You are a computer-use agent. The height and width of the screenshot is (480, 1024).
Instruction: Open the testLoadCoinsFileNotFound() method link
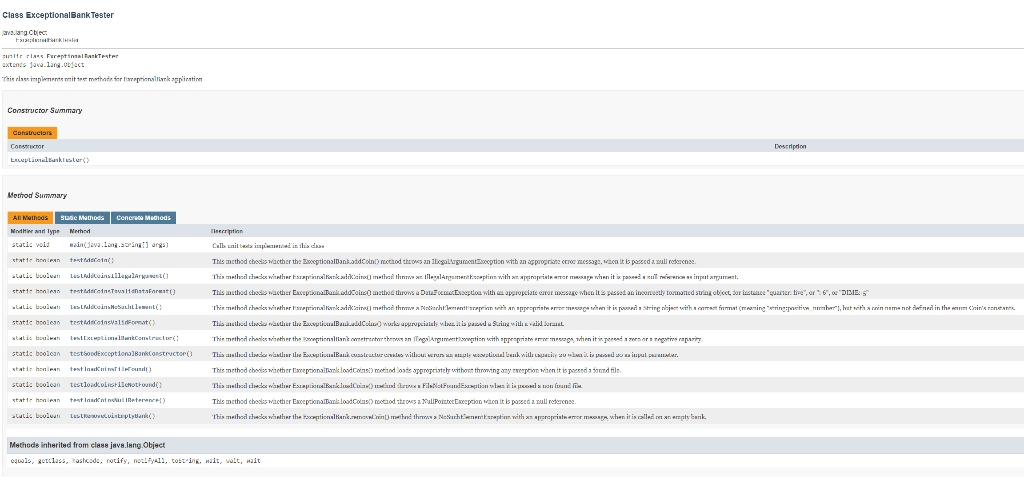[x=116, y=385]
